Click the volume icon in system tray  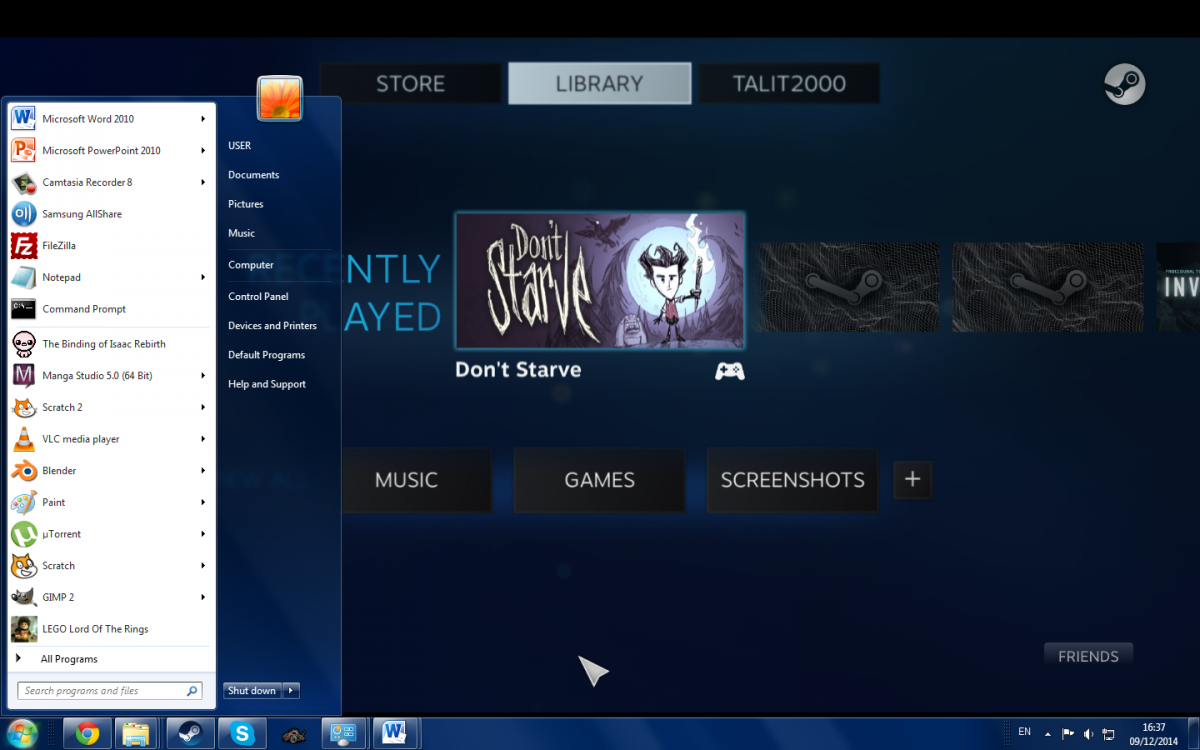pos(1088,733)
